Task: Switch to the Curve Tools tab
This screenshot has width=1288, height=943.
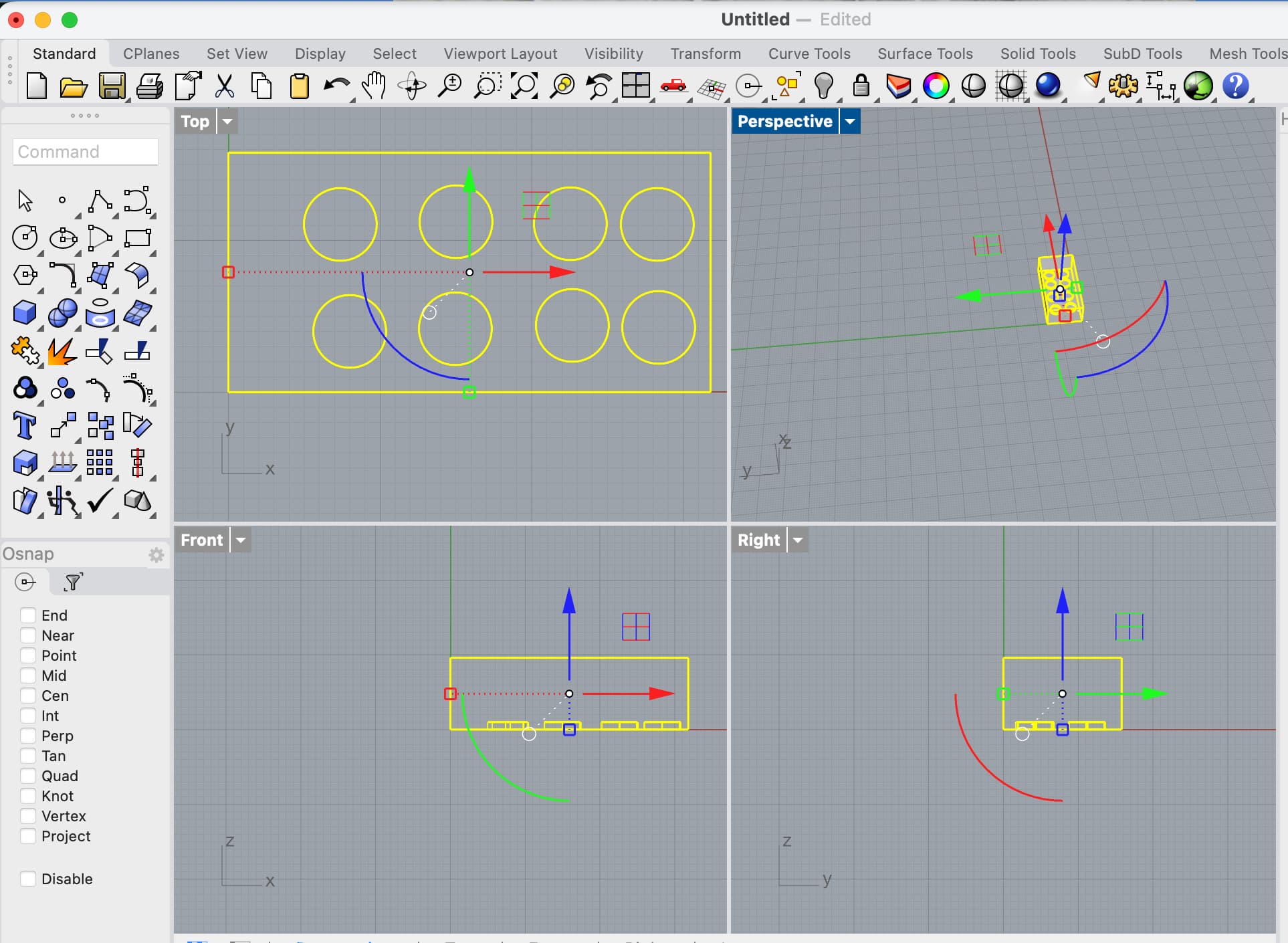Action: click(809, 54)
